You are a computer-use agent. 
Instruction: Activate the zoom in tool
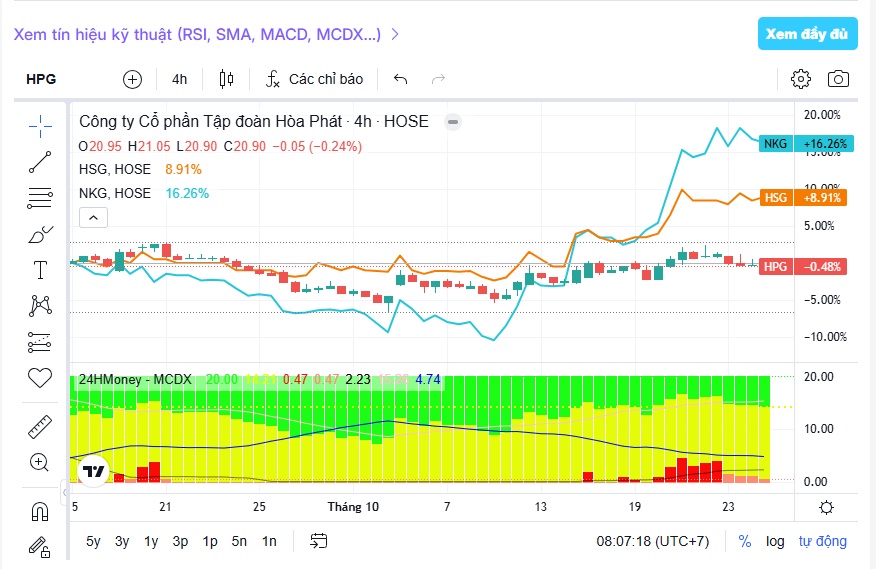[x=39, y=462]
